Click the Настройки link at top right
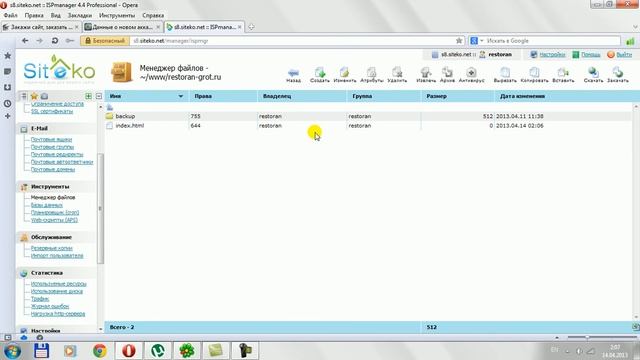 [552, 54]
